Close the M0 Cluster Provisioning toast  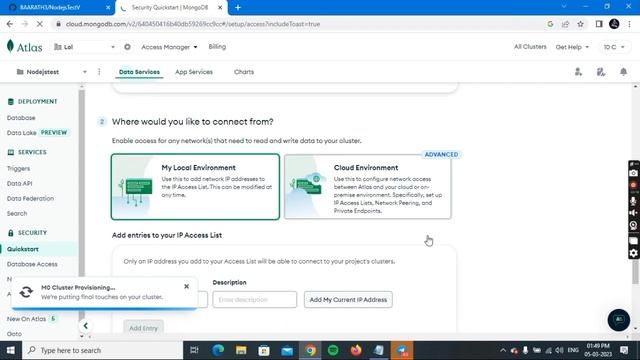pos(187,287)
